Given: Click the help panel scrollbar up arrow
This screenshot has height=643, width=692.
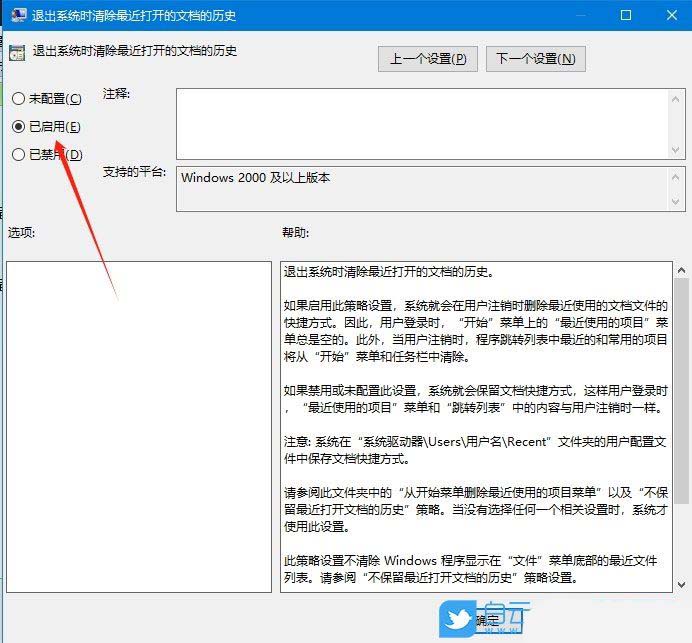Looking at the screenshot, I should [x=680, y=270].
